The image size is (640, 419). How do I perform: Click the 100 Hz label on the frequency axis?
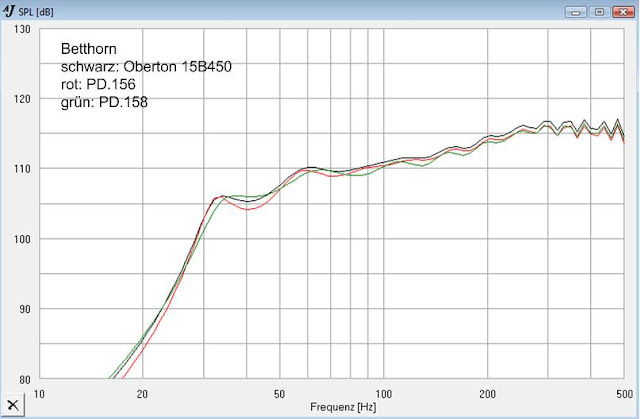click(x=383, y=394)
